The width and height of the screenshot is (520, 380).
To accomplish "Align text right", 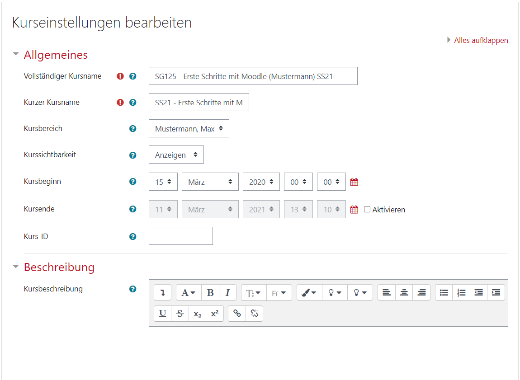I will point(421,293).
